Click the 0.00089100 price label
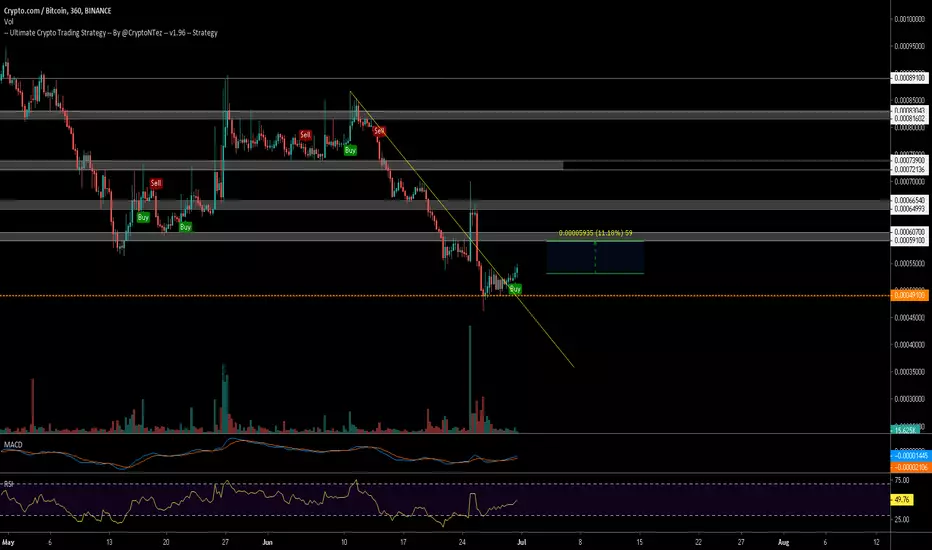This screenshot has height=550, width=932. pyautogui.click(x=910, y=78)
